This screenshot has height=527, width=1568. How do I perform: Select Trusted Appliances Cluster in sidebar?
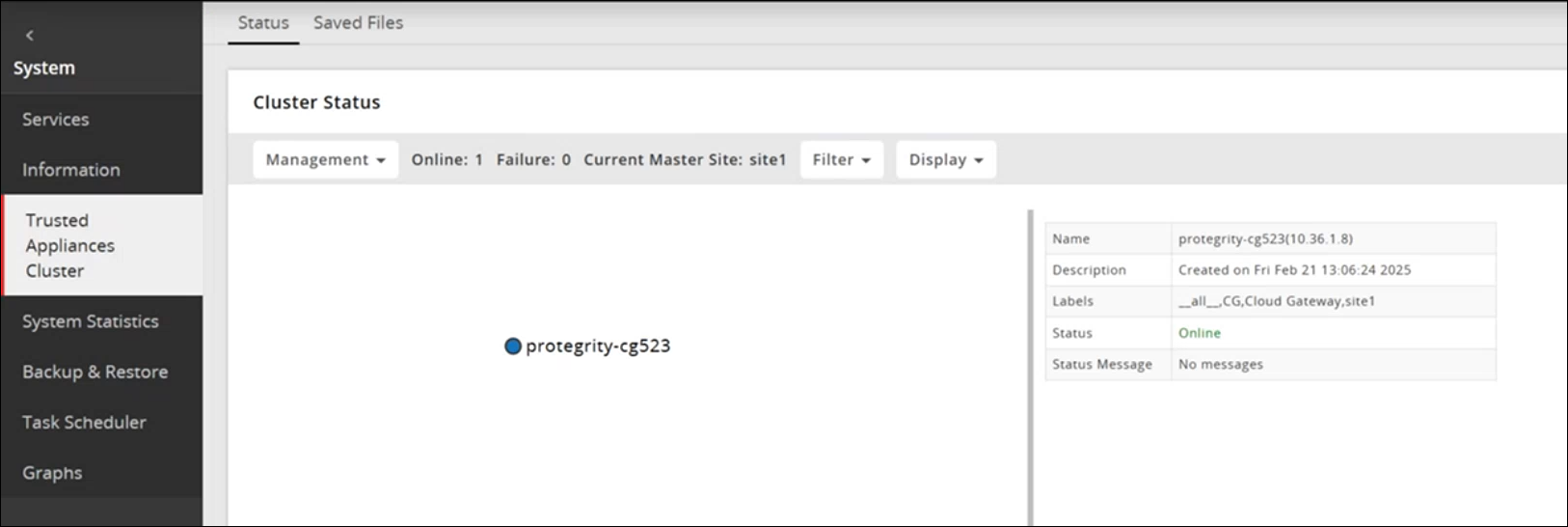point(70,245)
